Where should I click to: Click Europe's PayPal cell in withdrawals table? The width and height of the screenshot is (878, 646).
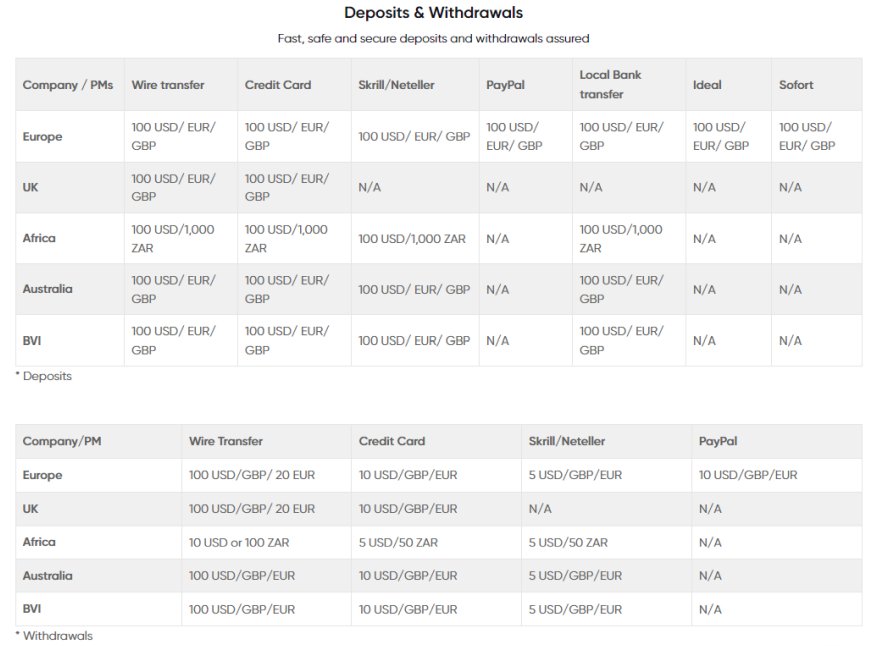coord(748,475)
